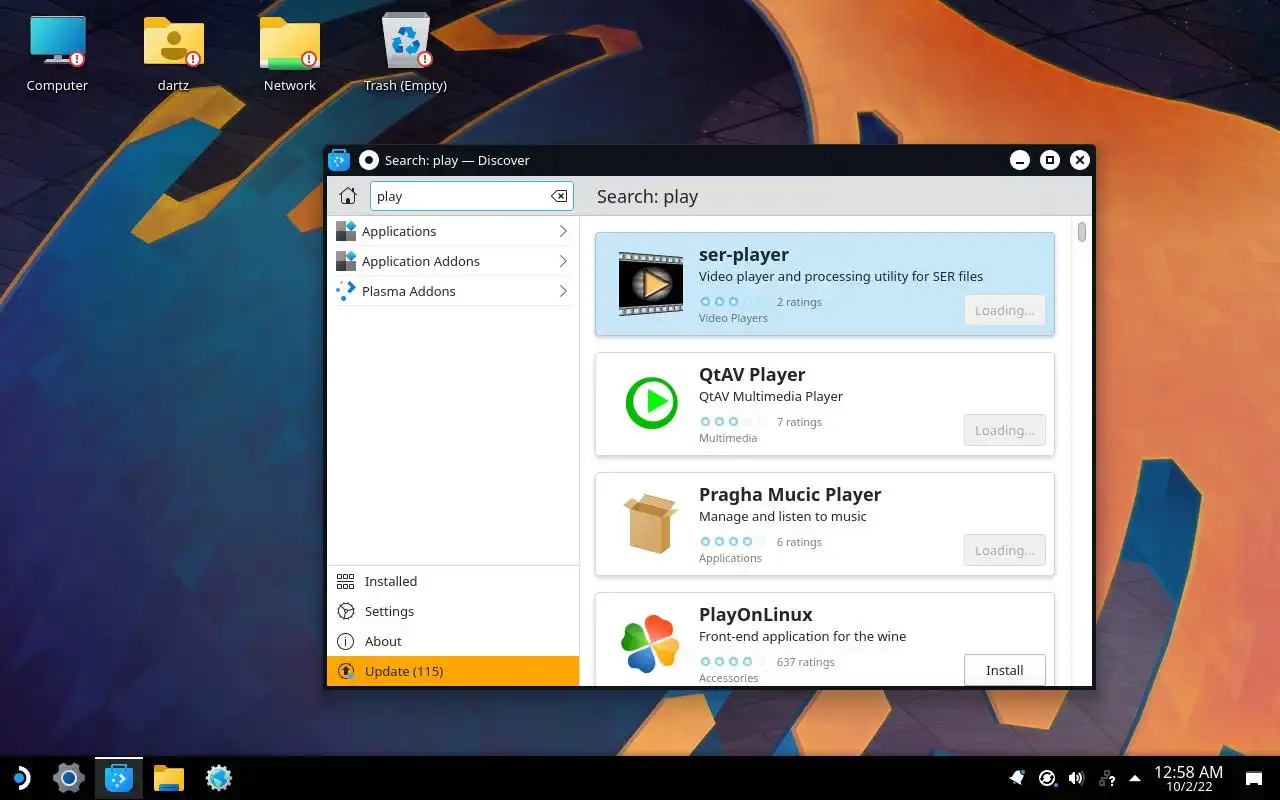Open the PlayOnLinux title
The width and height of the screenshot is (1280, 800).
(x=756, y=614)
